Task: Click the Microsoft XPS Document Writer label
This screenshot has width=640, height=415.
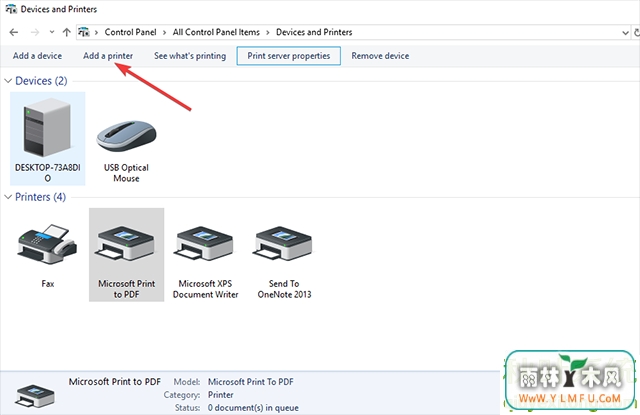Action: coord(205,289)
